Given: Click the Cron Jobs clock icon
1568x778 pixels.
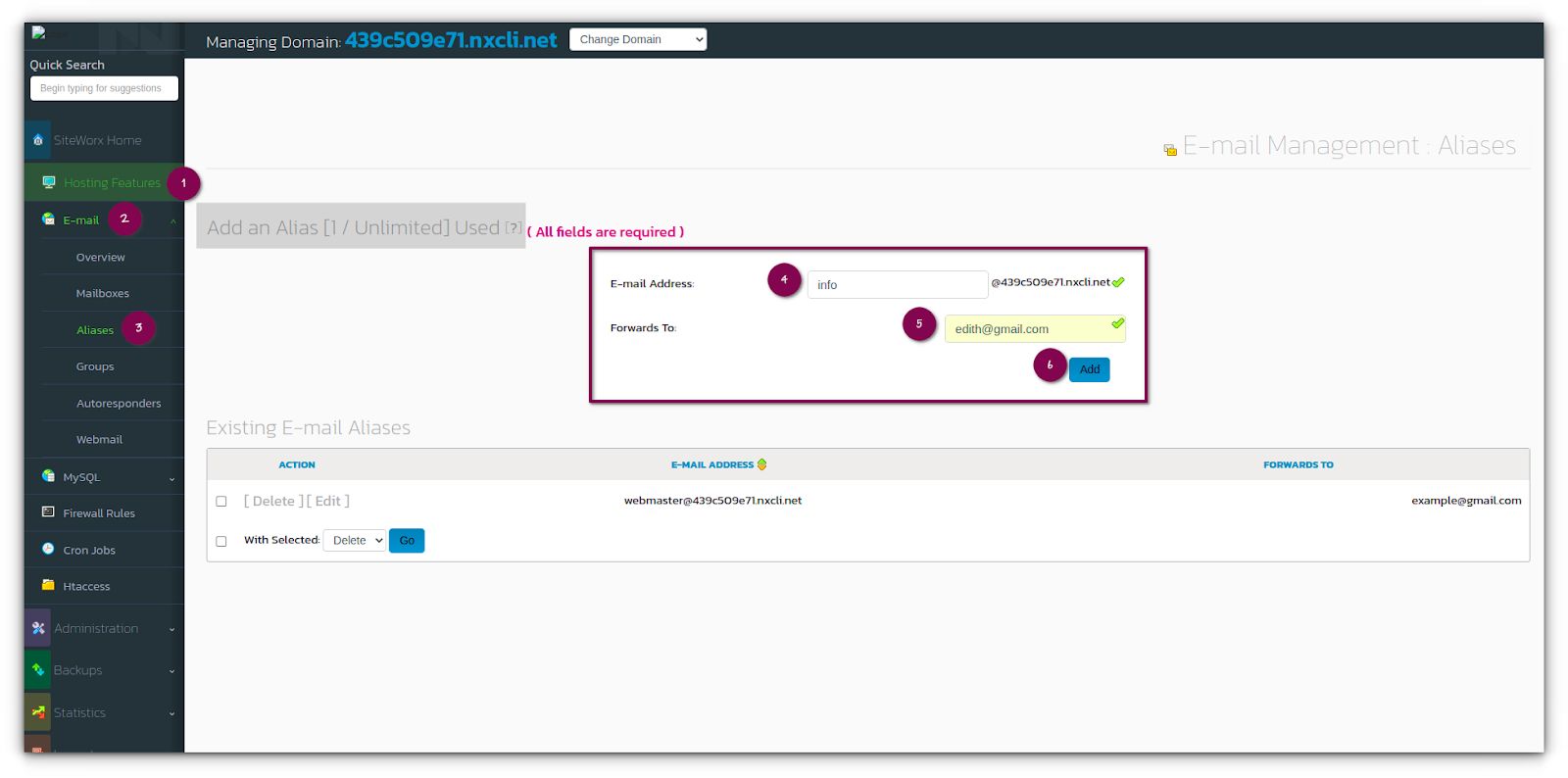Looking at the screenshot, I should click(48, 549).
